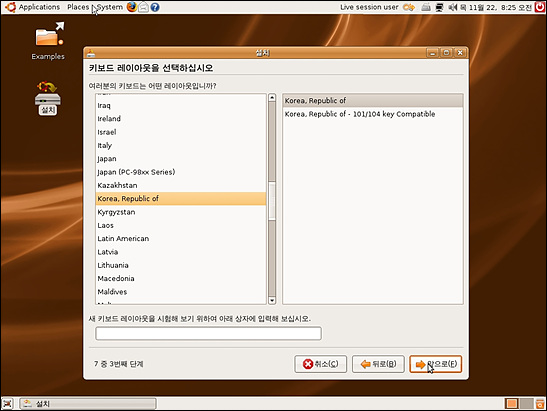
Task: Select Iraq in the country list
Action: 181,105
